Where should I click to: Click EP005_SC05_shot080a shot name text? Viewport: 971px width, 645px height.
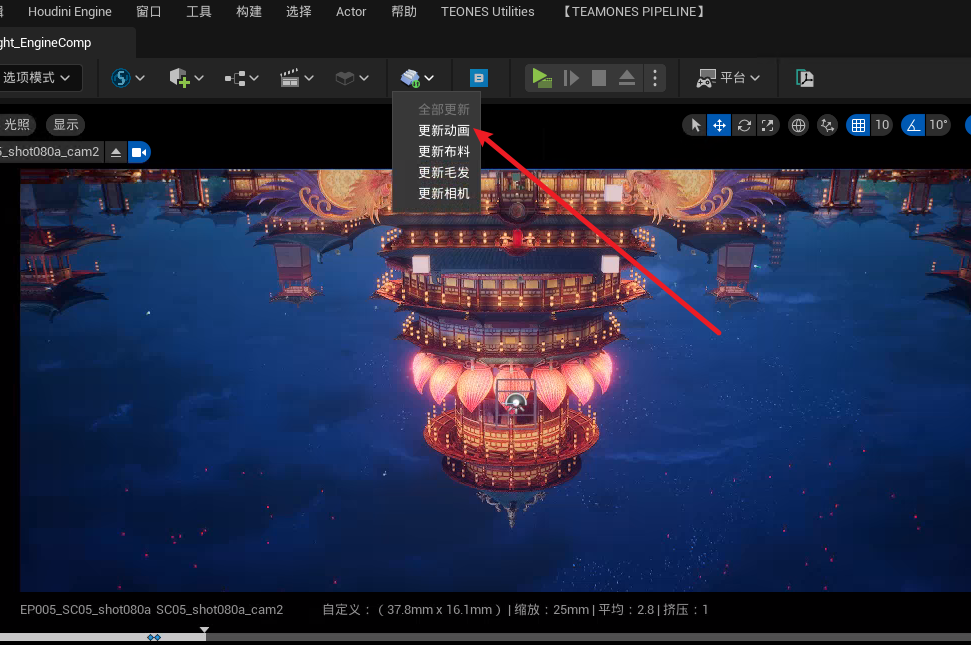(85, 610)
